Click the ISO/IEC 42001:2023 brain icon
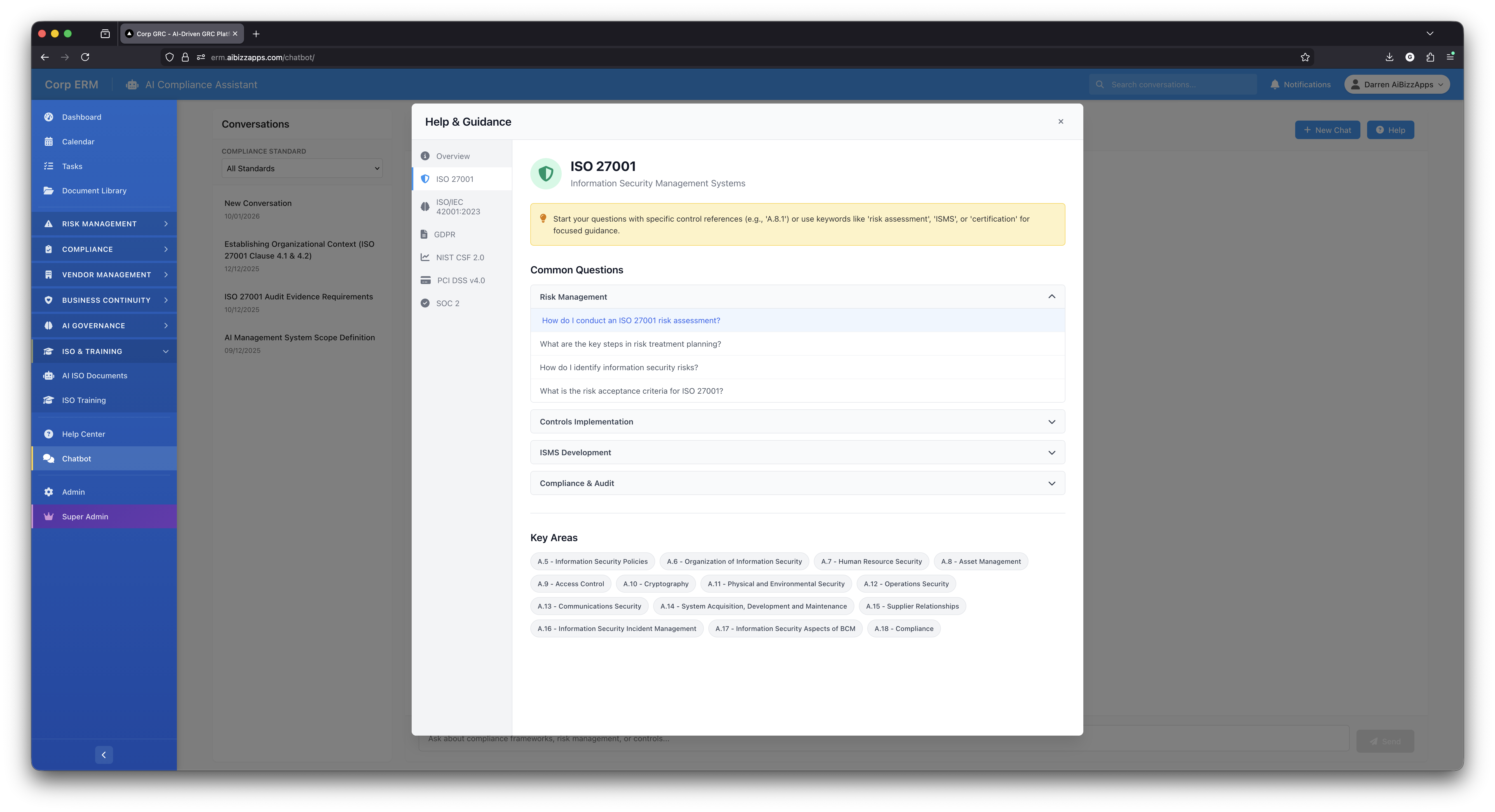 coord(425,206)
